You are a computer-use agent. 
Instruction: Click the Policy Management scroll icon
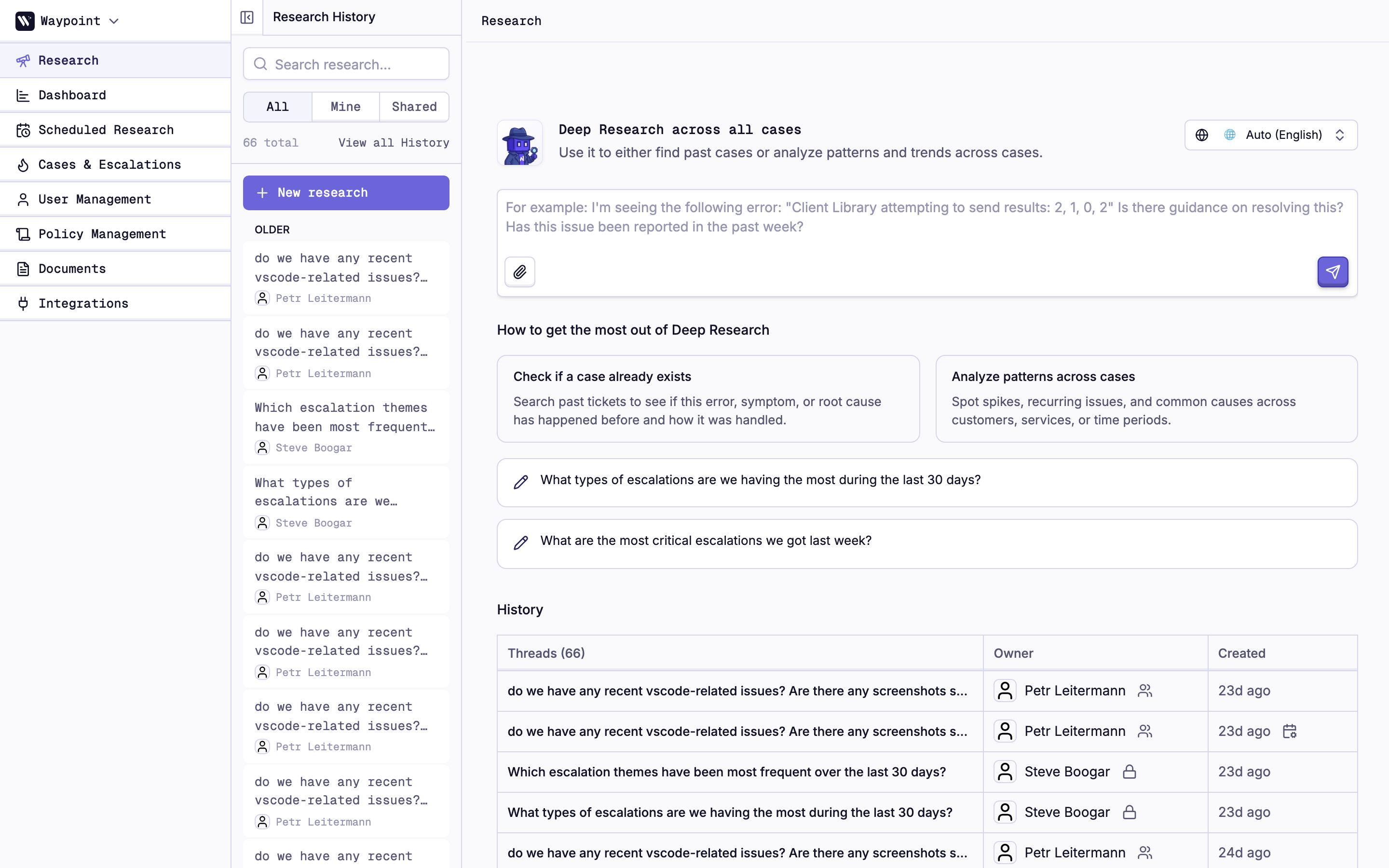(23, 234)
